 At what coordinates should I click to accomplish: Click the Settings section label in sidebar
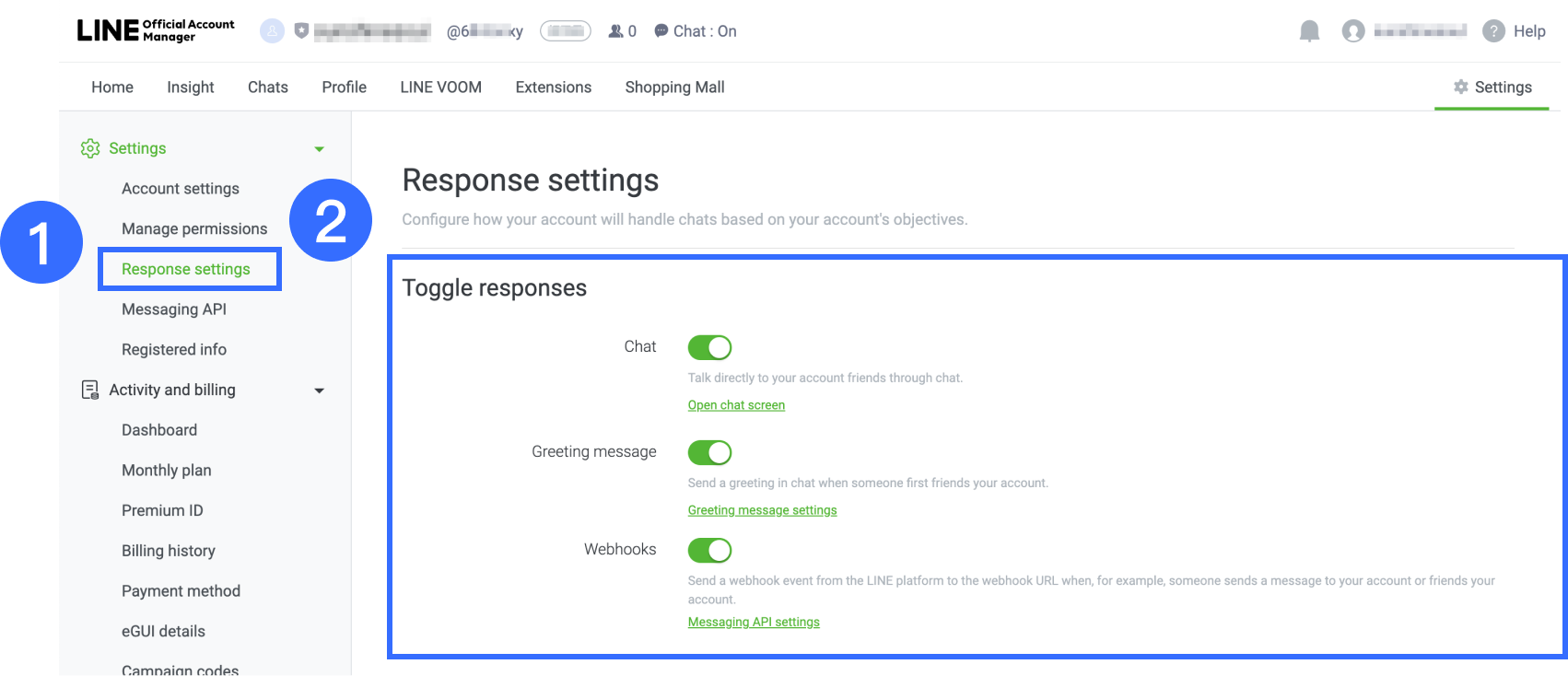tap(137, 148)
